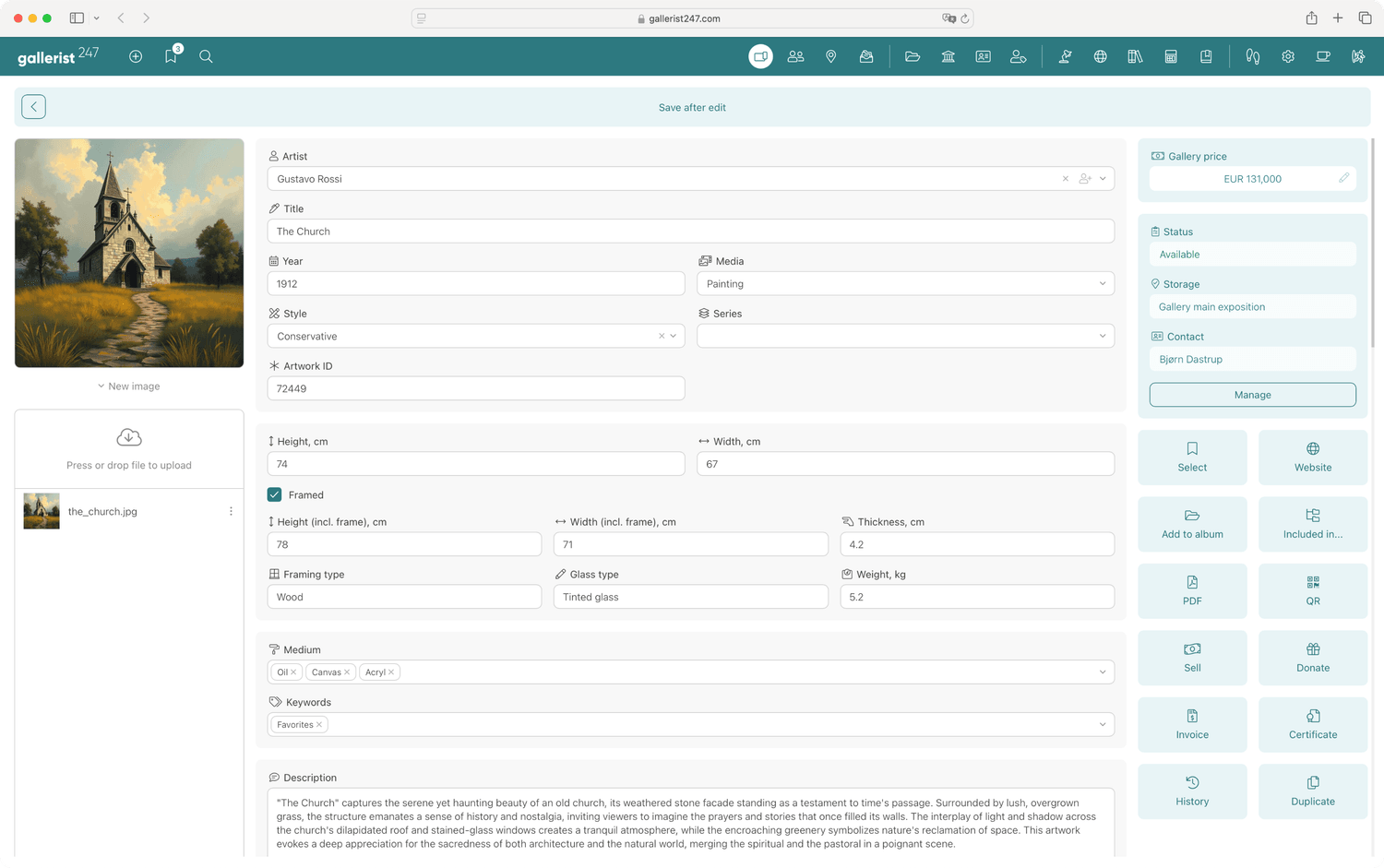This screenshot has height=868, width=1384.
Task: Open the location pin icon in navbar
Action: [x=830, y=56]
